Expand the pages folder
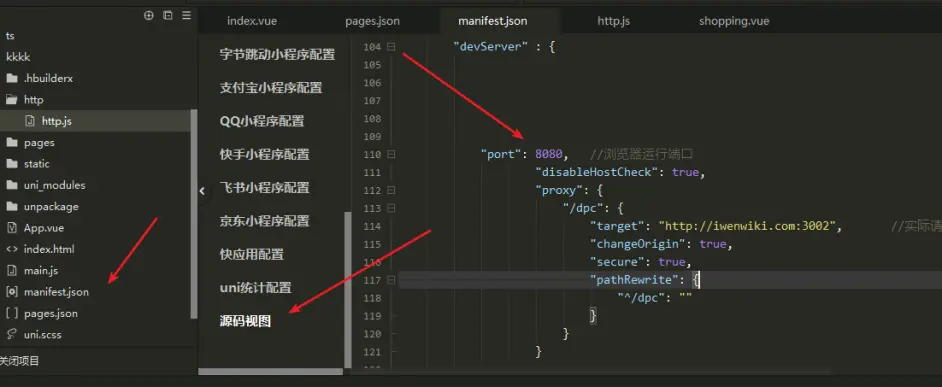Image resolution: width=942 pixels, height=387 pixels. (x=30, y=142)
